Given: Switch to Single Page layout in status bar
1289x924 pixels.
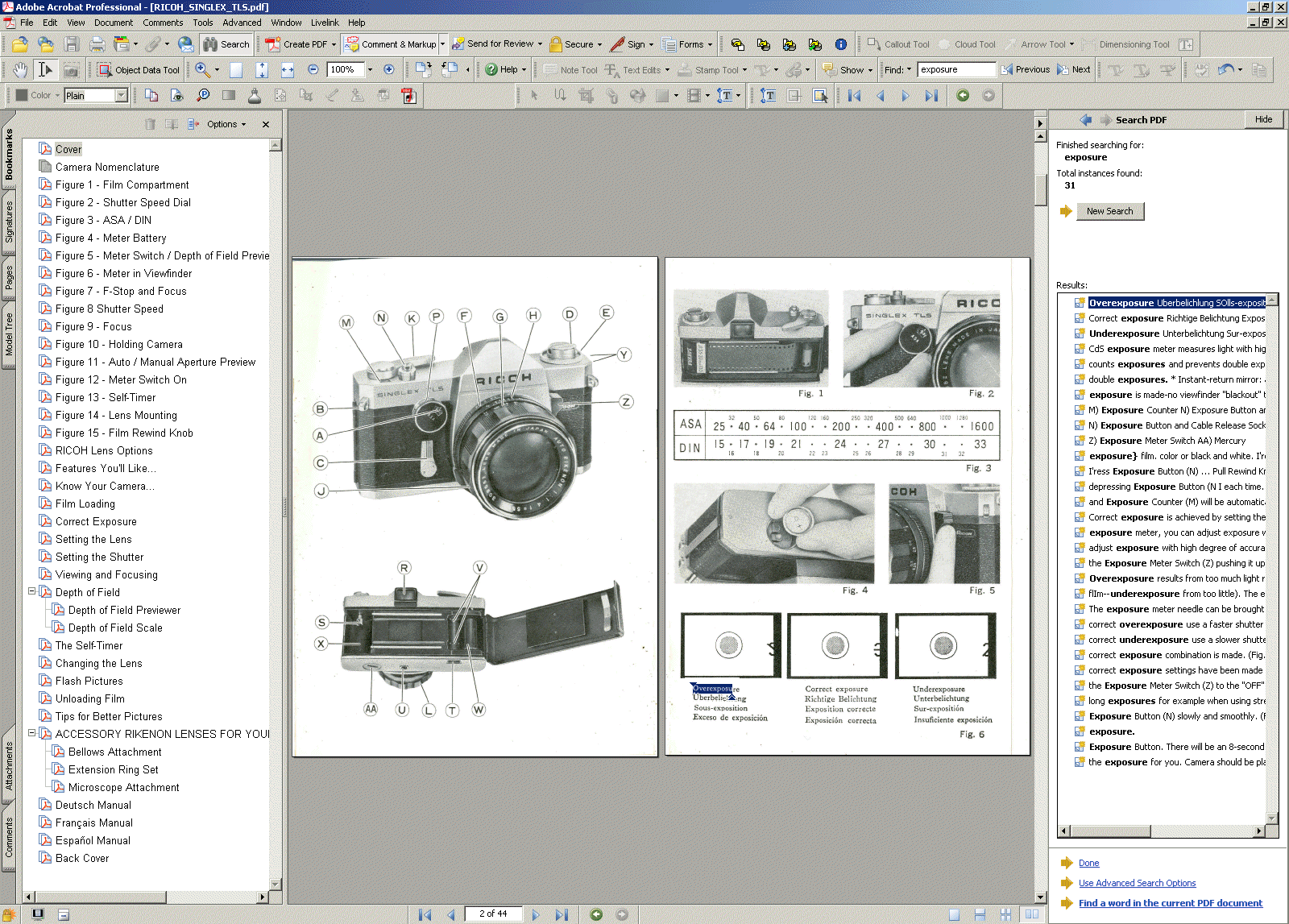Looking at the screenshot, I should click(x=954, y=914).
